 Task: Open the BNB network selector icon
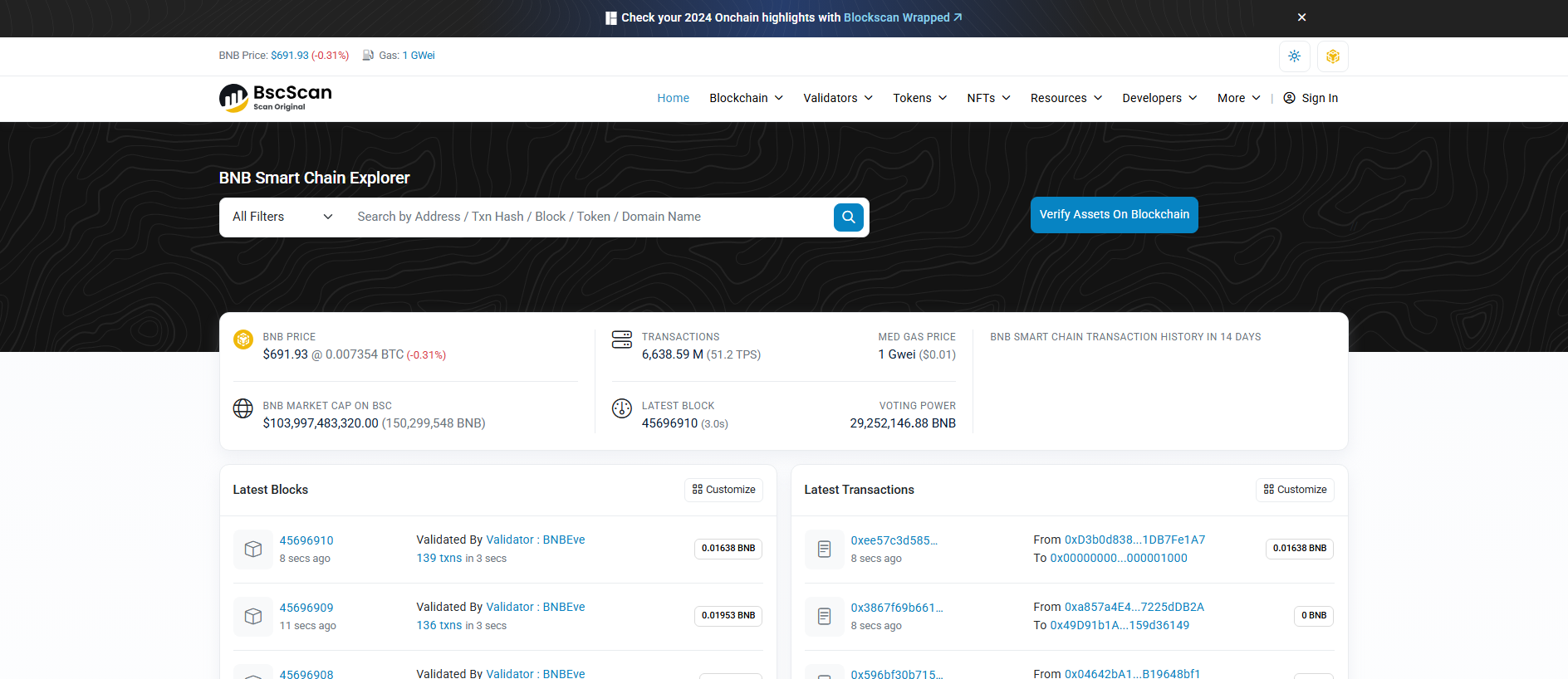coord(1333,56)
